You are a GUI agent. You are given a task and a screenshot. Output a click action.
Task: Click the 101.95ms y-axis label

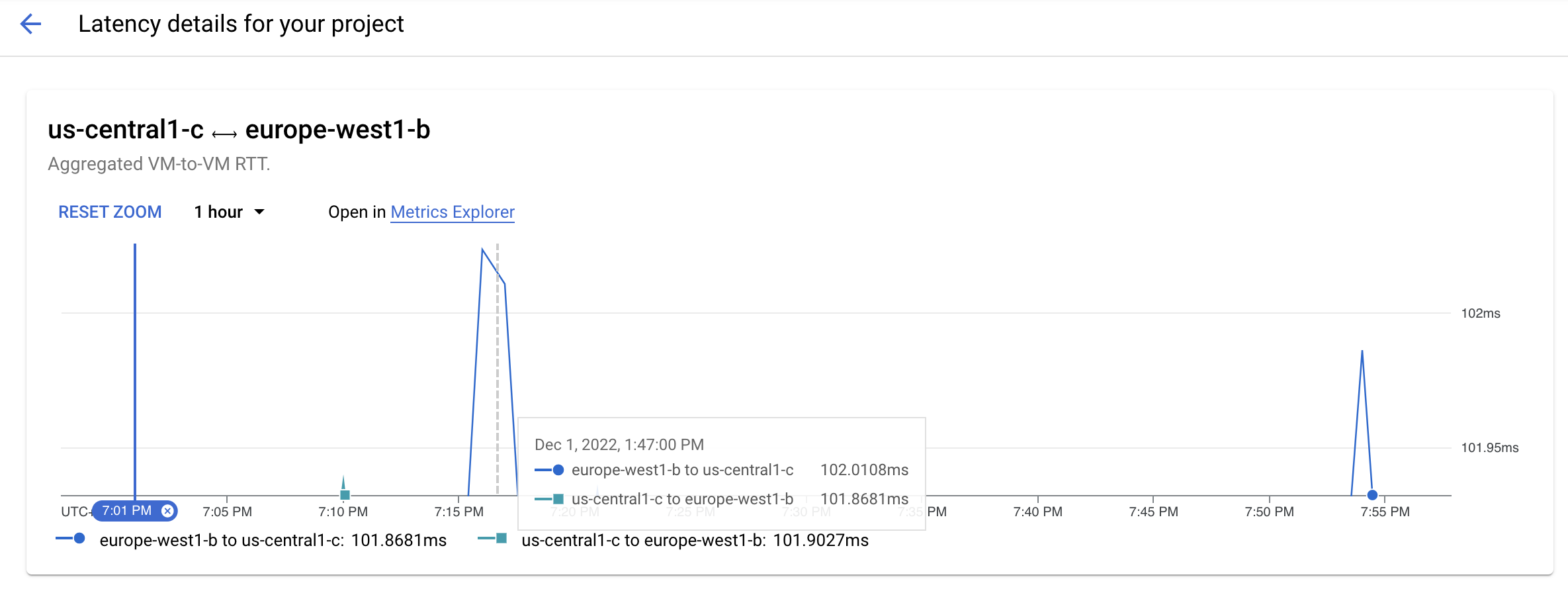coord(1489,447)
